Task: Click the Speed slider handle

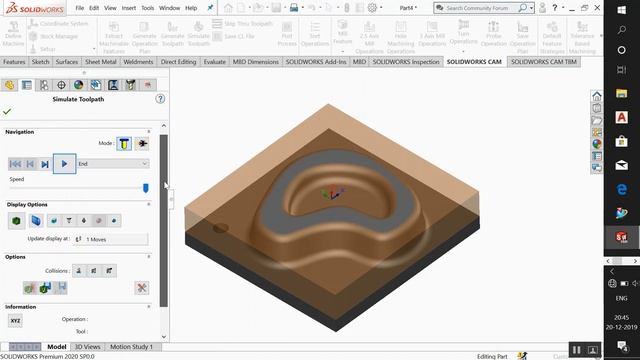Action: [146, 188]
